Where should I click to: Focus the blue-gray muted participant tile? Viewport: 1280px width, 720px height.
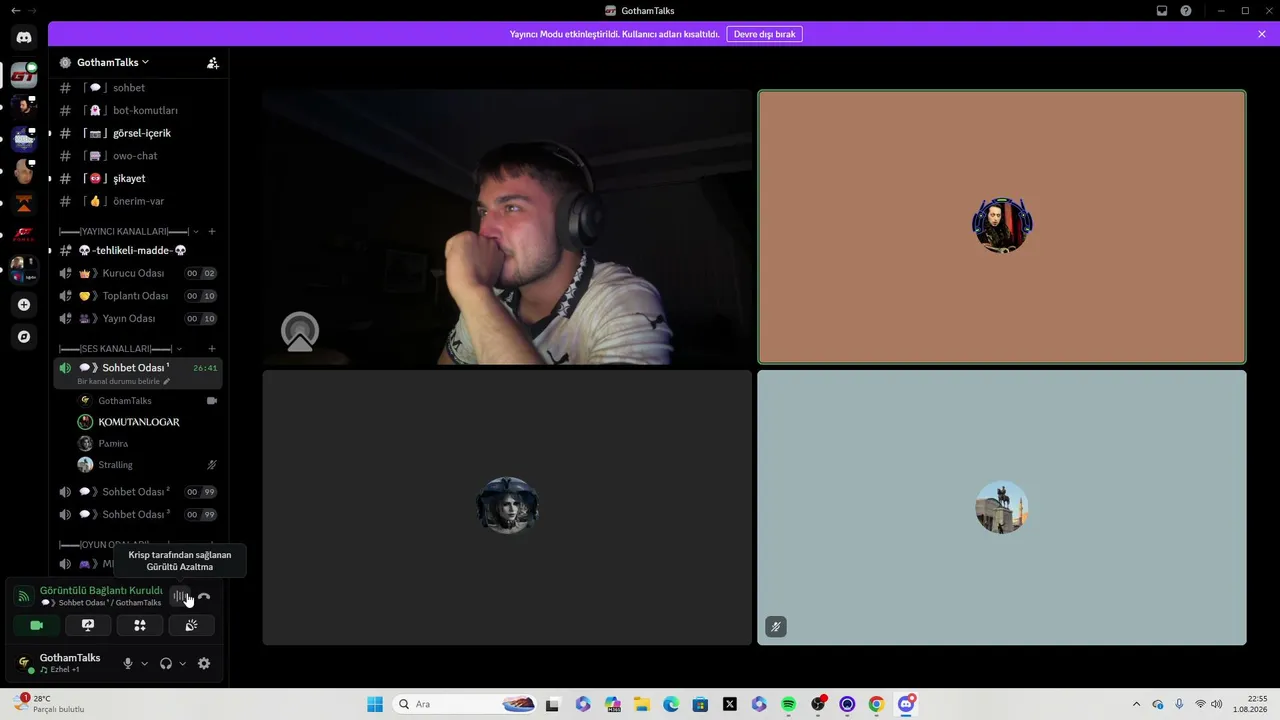[1002, 508]
